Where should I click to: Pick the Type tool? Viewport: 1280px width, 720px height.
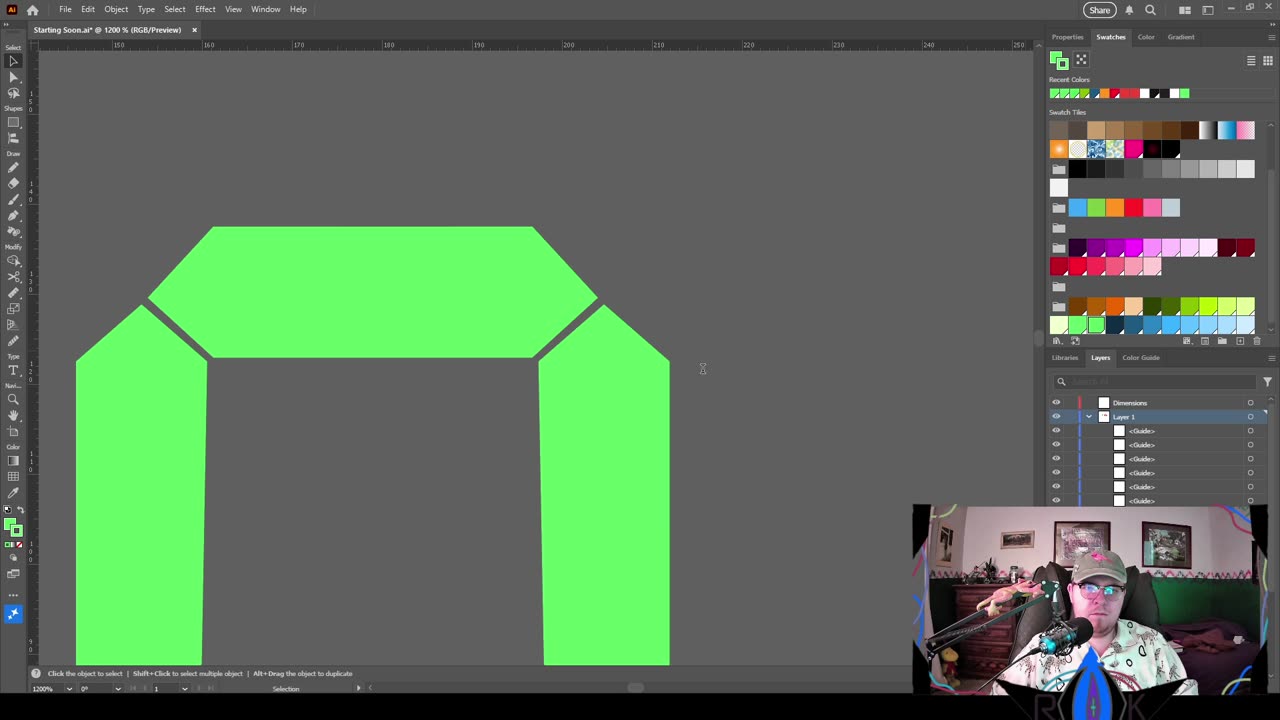[x=14, y=371]
